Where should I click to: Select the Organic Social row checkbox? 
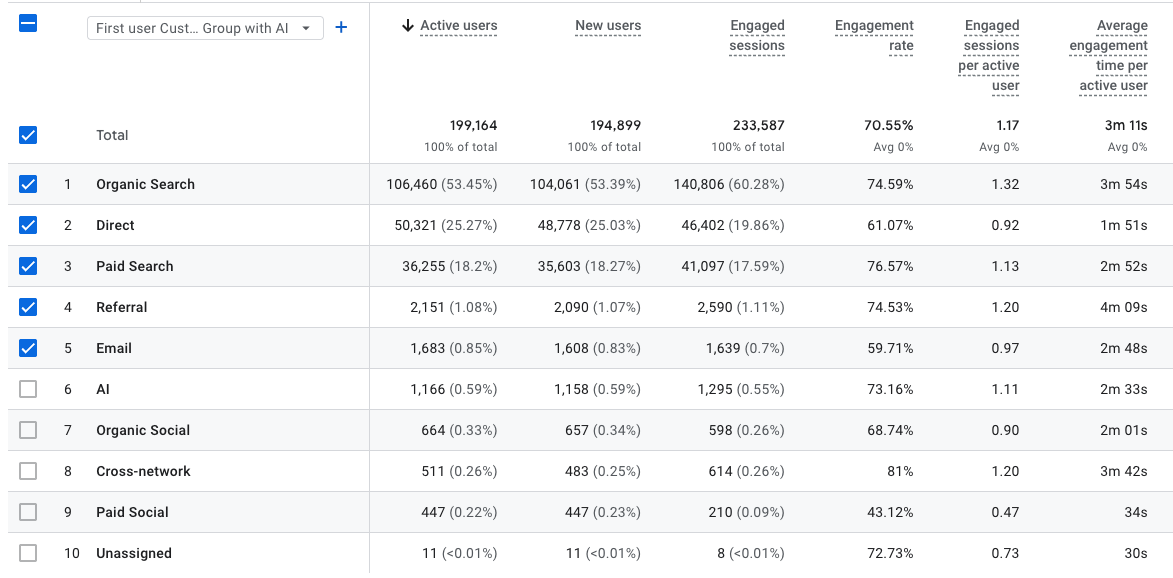(x=28, y=430)
